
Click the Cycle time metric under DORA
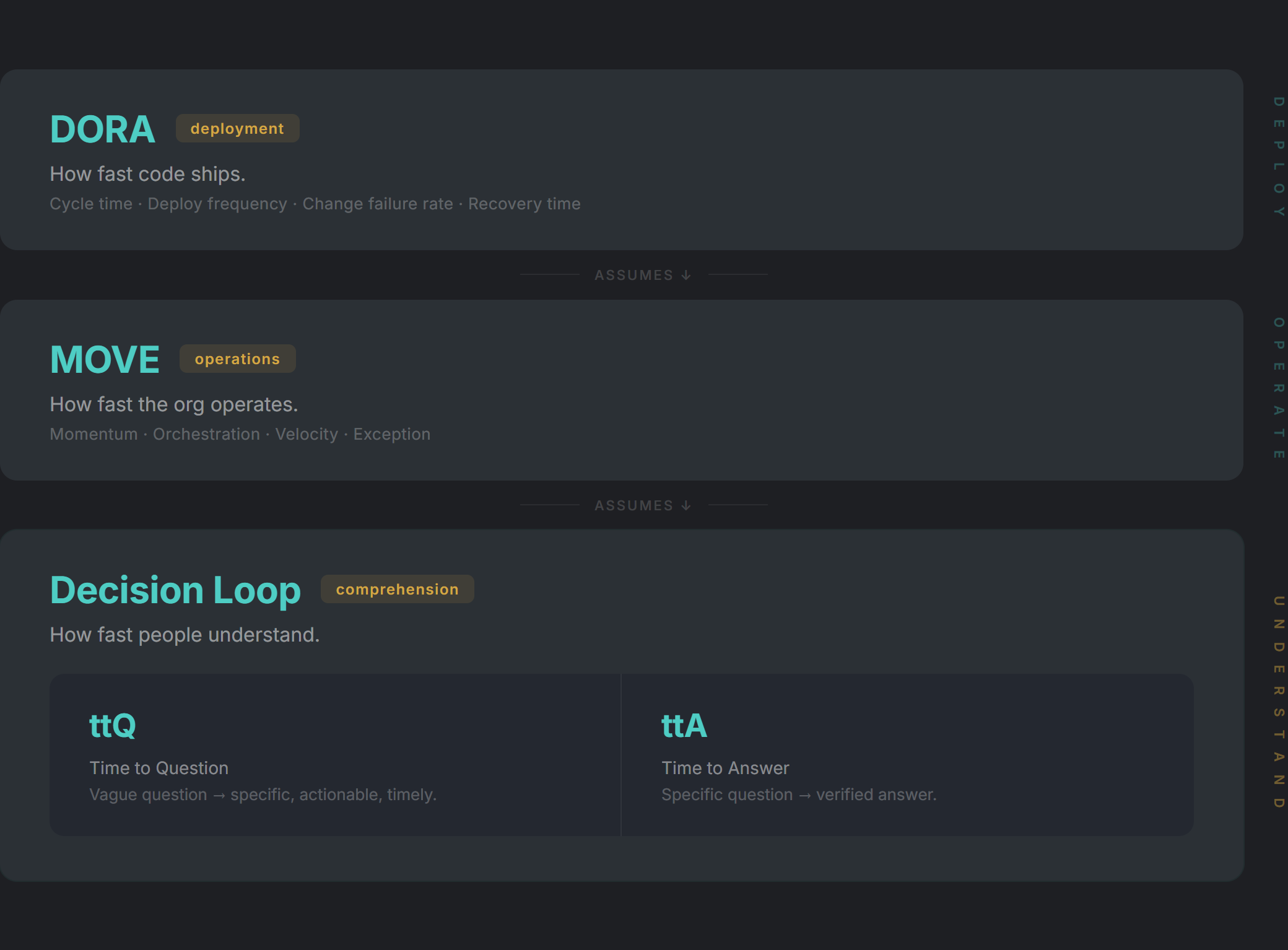(91, 203)
